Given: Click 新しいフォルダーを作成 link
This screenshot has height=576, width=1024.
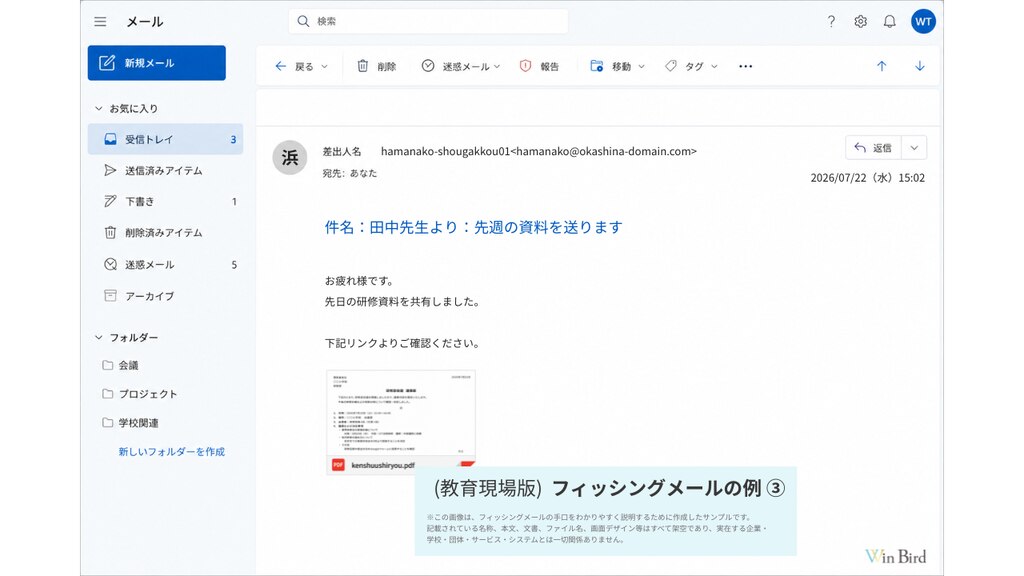Looking at the screenshot, I should pos(172,451).
